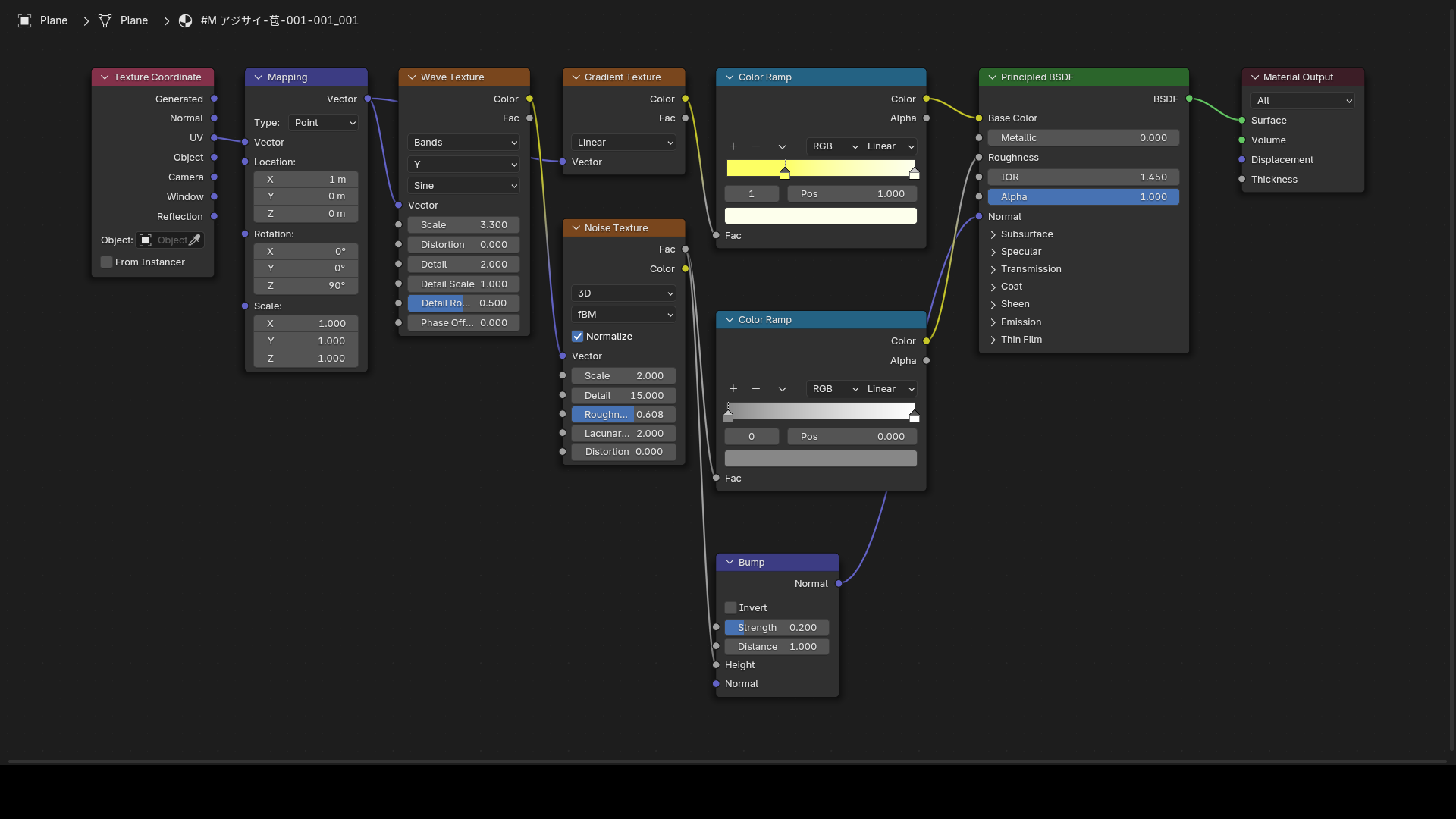The width and height of the screenshot is (1456, 819).
Task: Click the Wave Texture Scale field
Action: click(x=463, y=225)
